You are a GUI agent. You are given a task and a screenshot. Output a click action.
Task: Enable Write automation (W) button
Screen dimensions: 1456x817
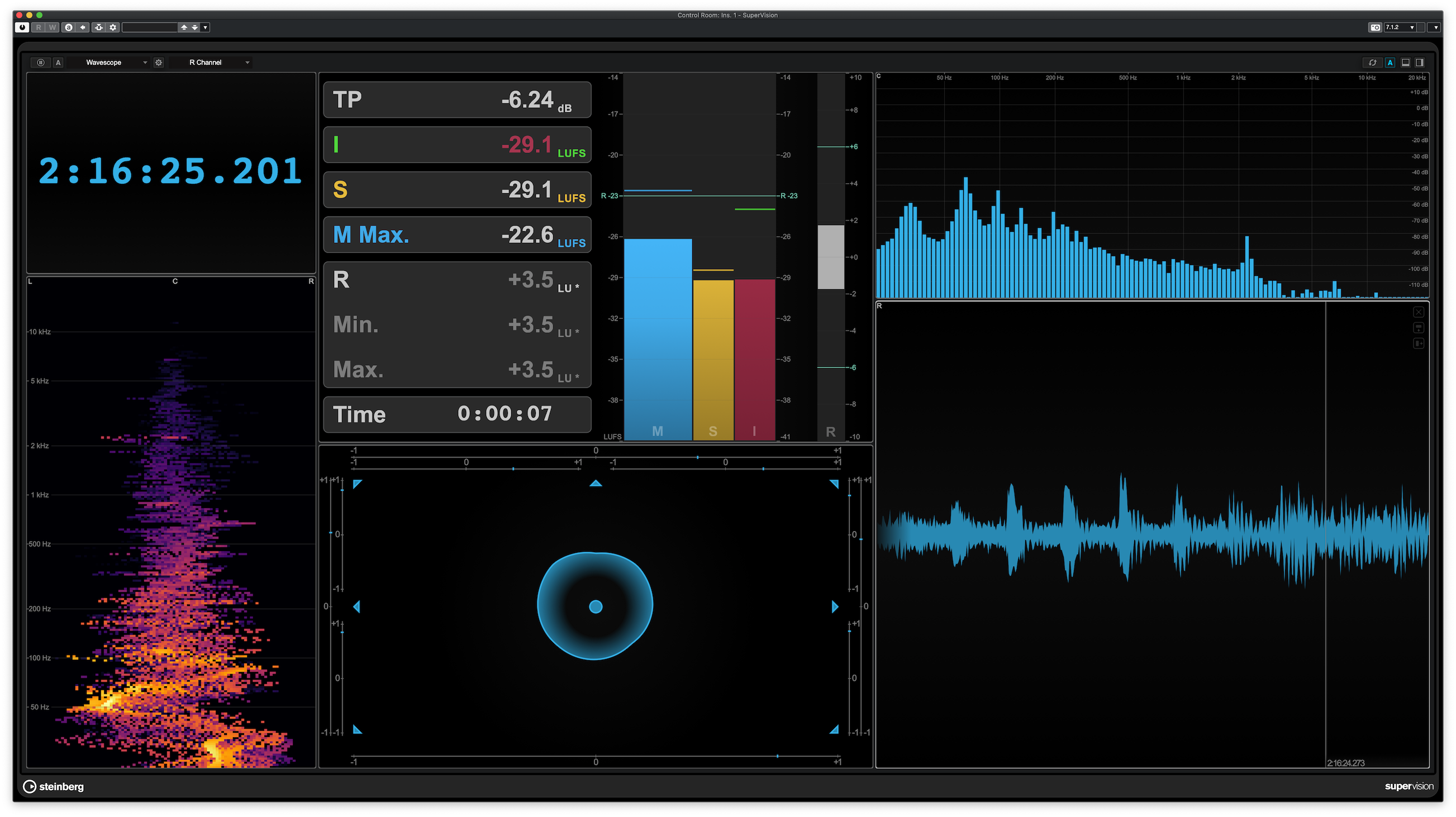(52, 27)
